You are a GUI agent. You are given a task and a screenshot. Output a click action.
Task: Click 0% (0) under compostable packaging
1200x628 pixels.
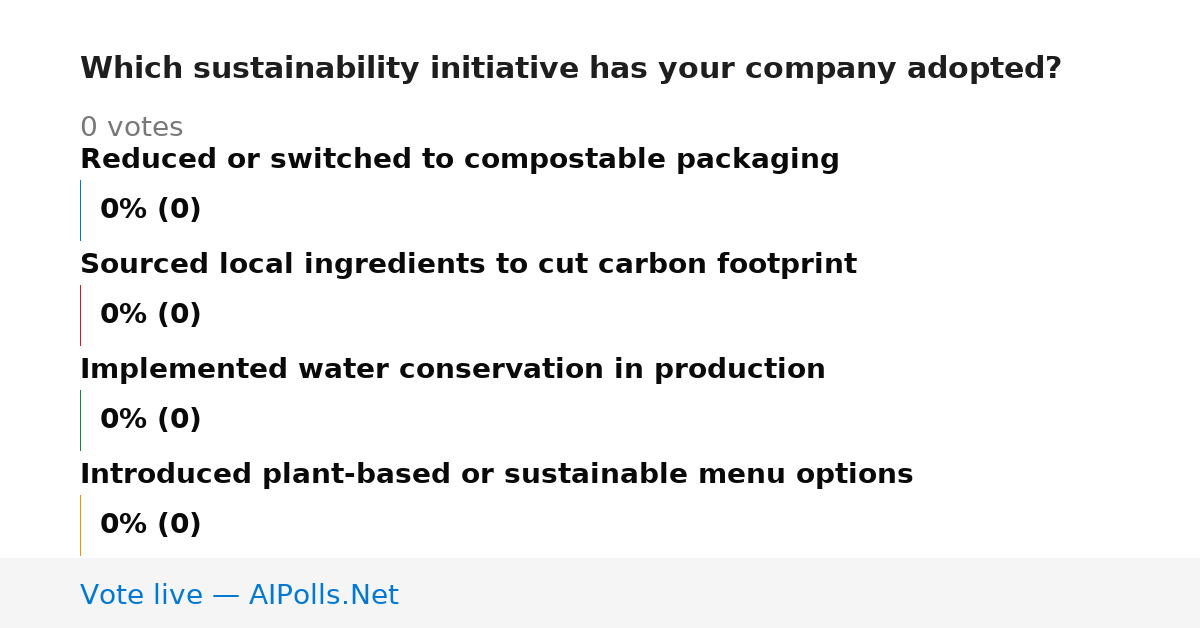pos(151,210)
